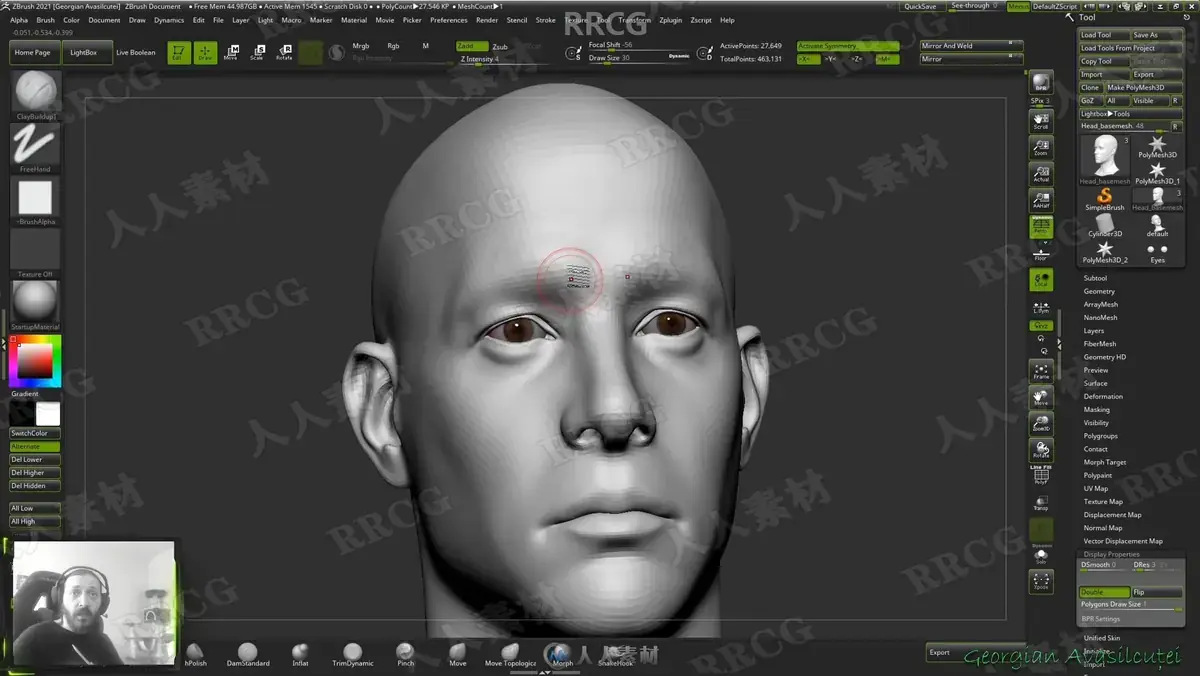The image size is (1200, 676).
Task: Click the Del Hidden button
Action: (34, 486)
